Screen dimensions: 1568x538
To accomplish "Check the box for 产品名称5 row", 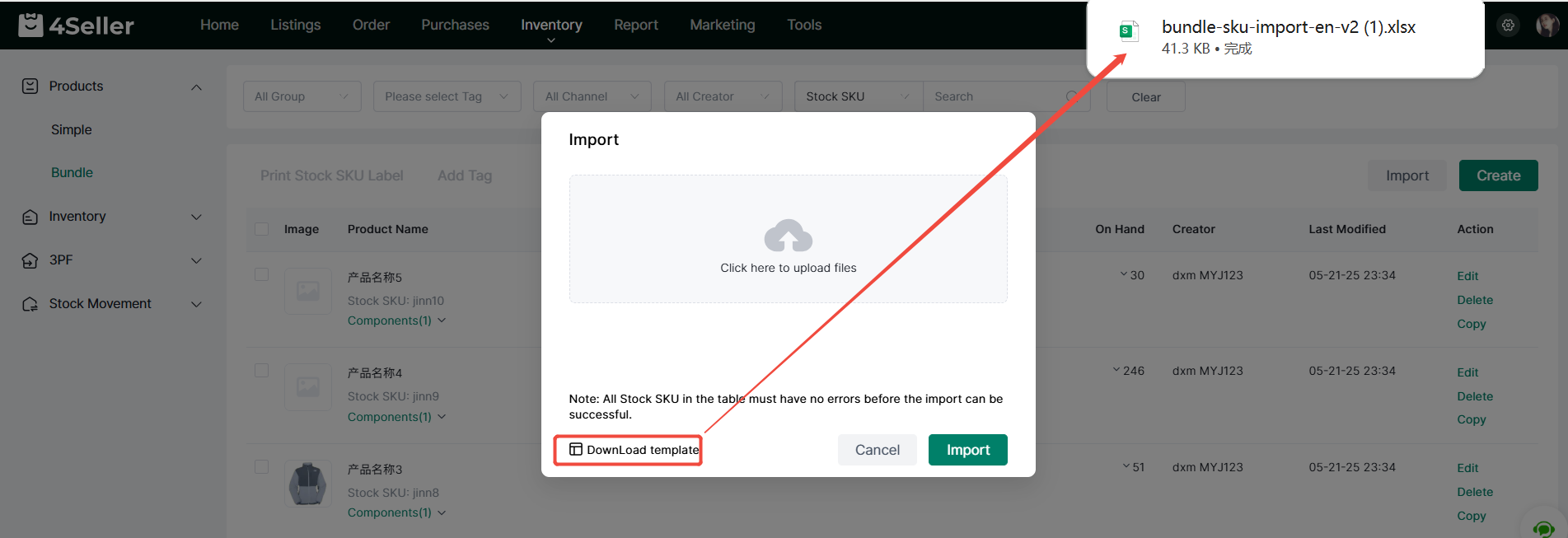I will (x=262, y=274).
